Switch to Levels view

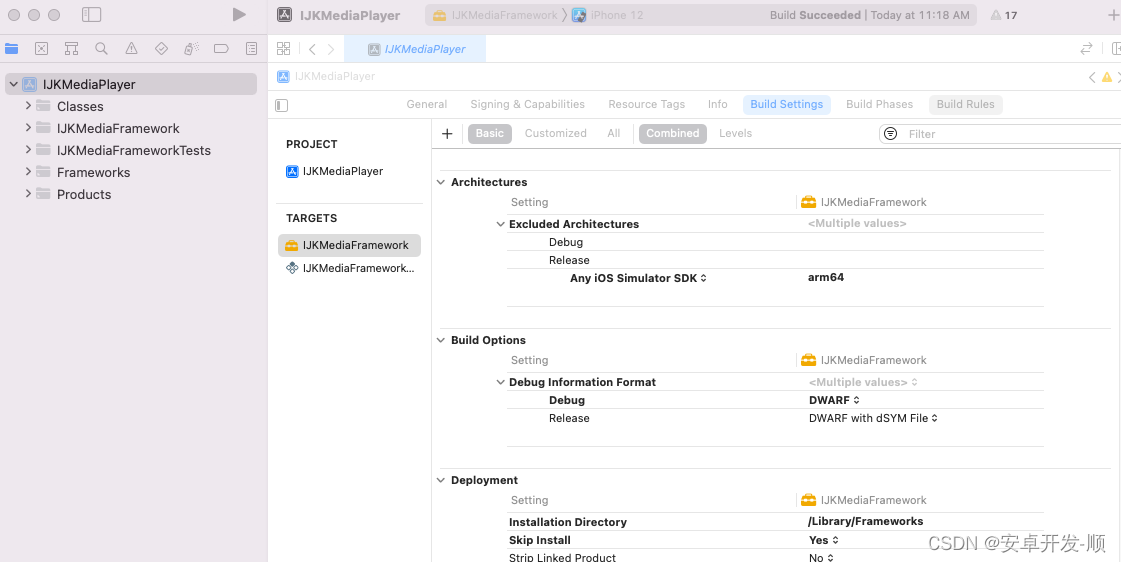(736, 134)
